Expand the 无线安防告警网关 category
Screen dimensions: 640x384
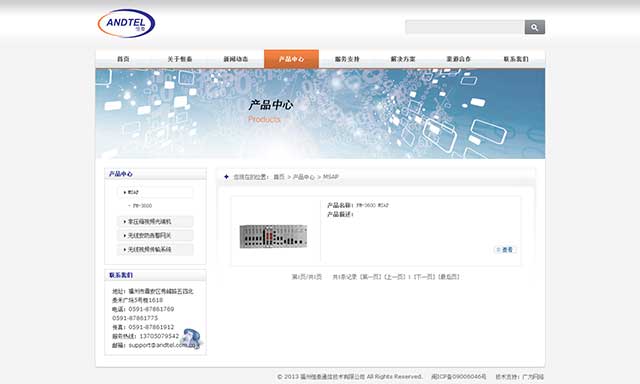pyautogui.click(x=156, y=235)
